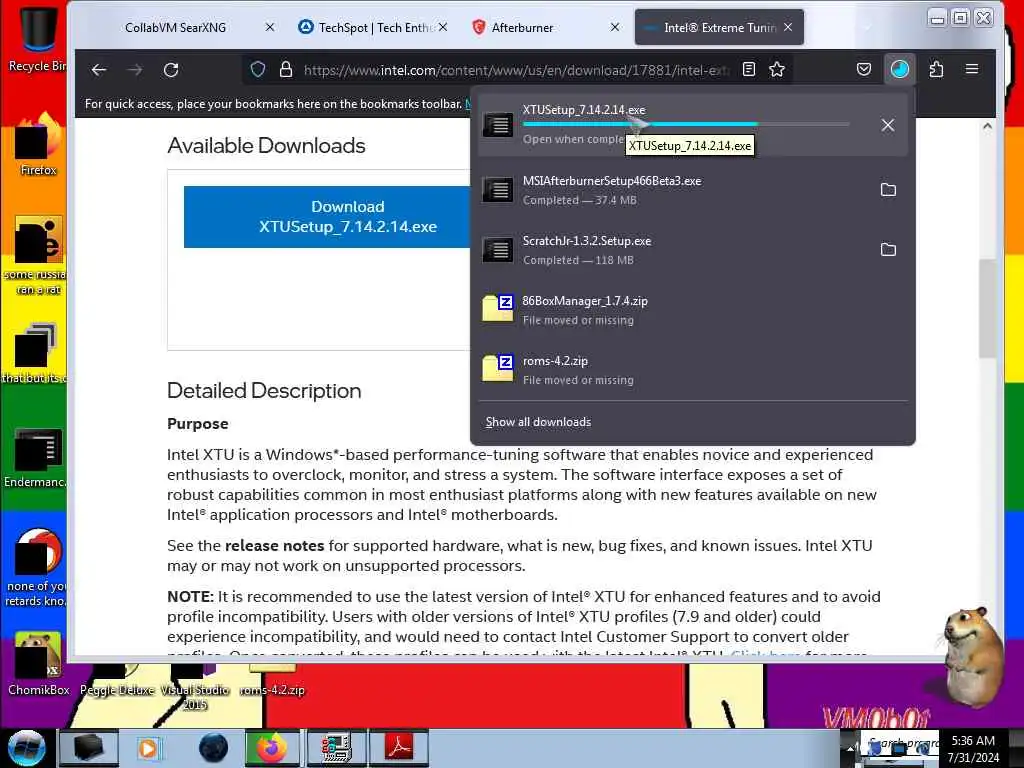Viewport: 1024px width, 768px height.
Task: Show MSIAfterburnerSetup466Beta3.exe in folder
Action: point(888,190)
